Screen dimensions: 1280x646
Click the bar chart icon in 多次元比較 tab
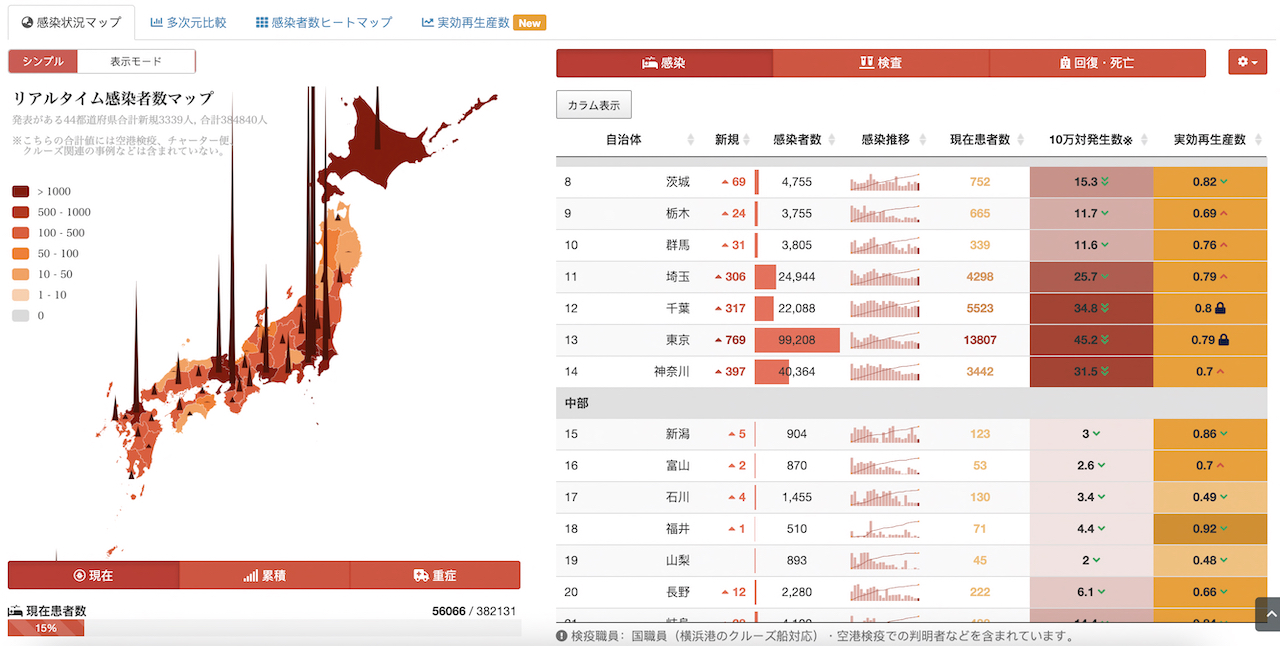pos(157,22)
